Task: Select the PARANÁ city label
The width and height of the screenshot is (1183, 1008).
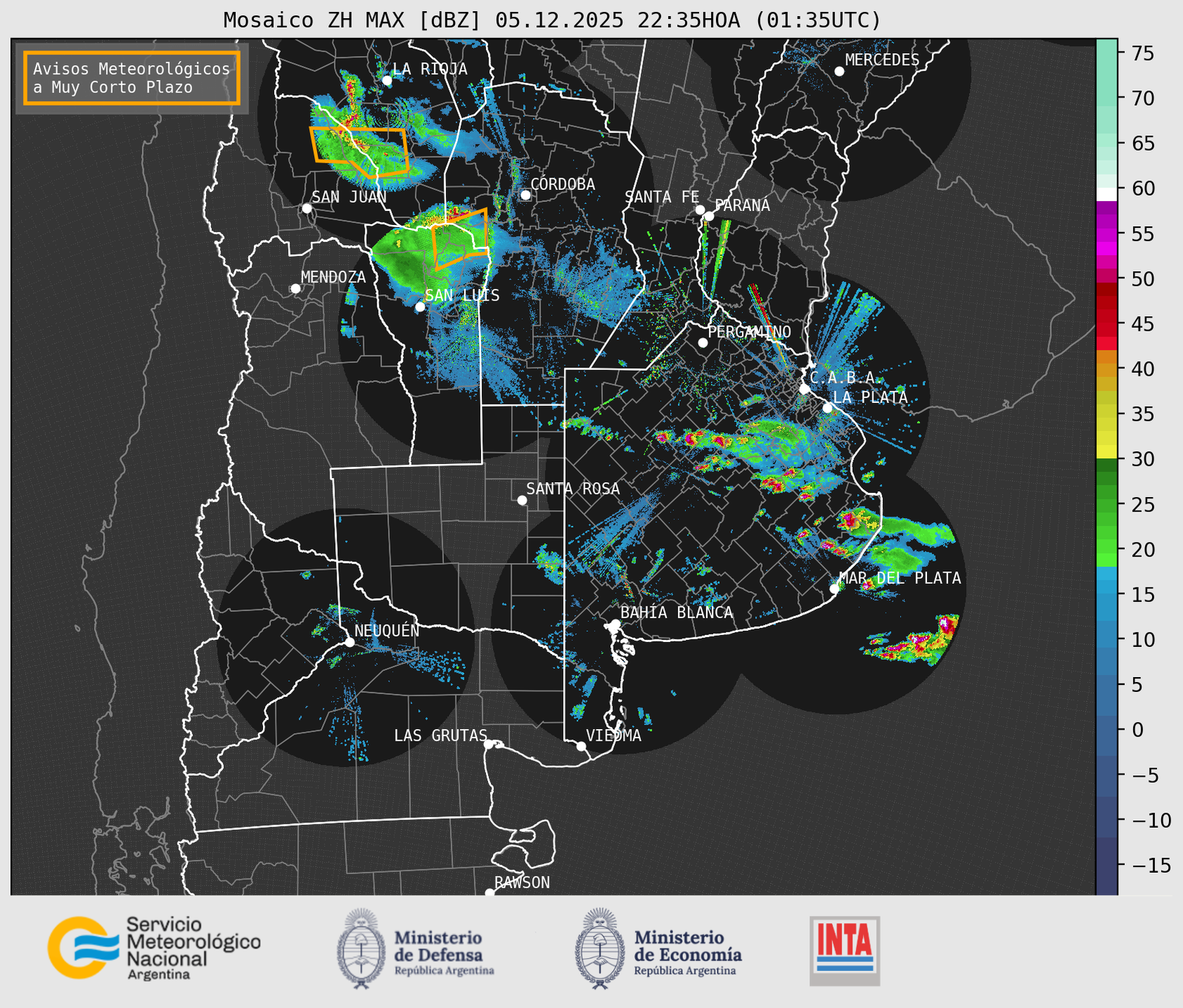Action: click(x=742, y=205)
